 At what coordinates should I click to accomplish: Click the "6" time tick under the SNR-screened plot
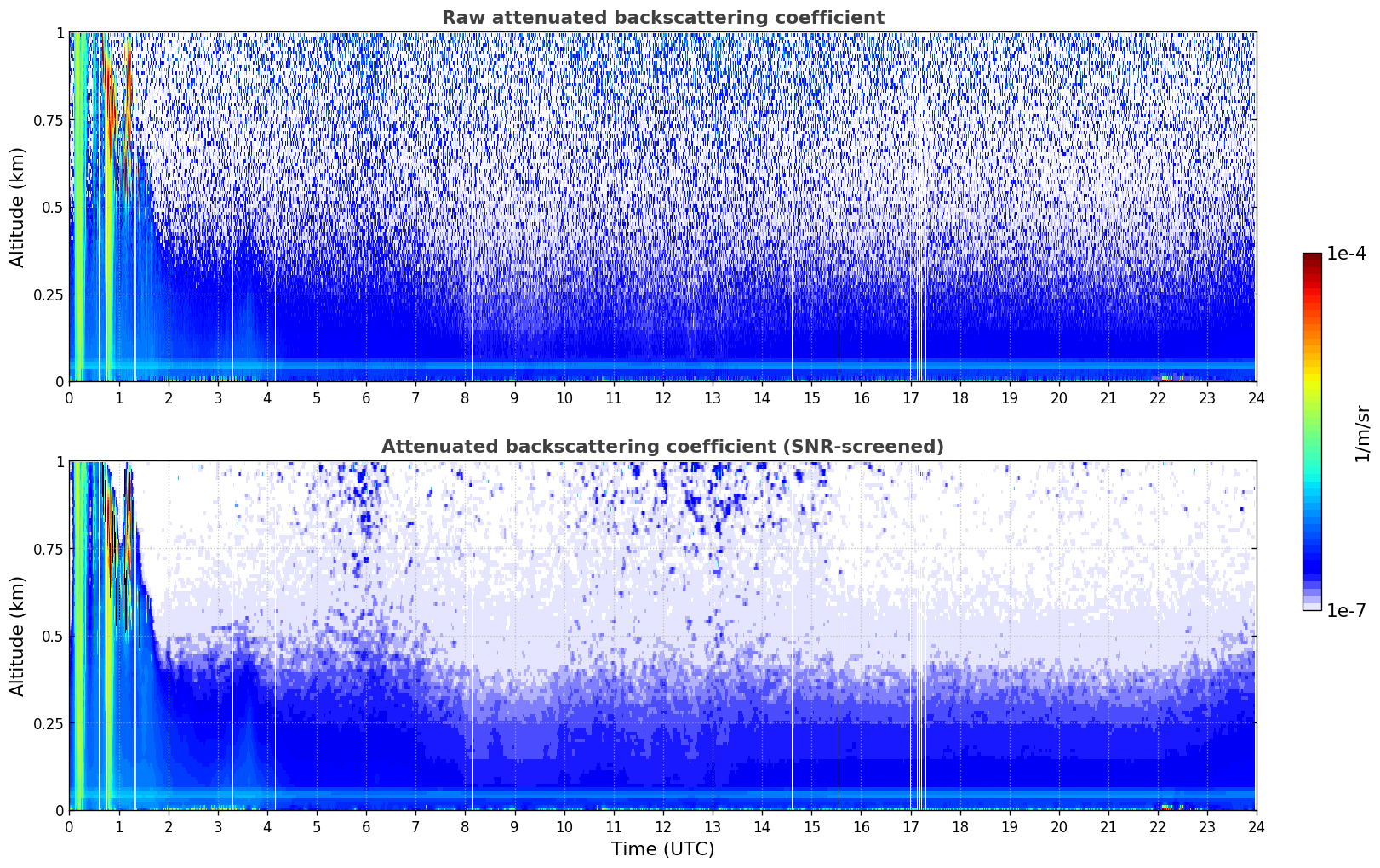pos(366,826)
